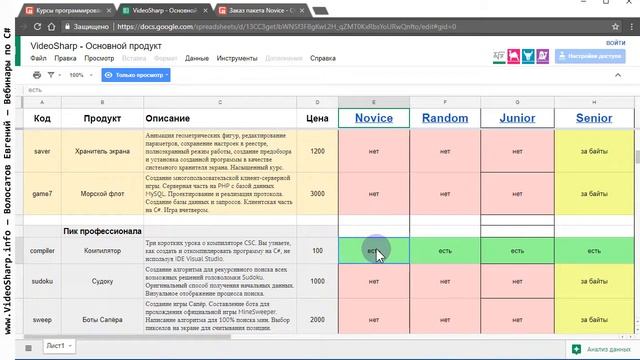Select the game7 code cell

42,193
